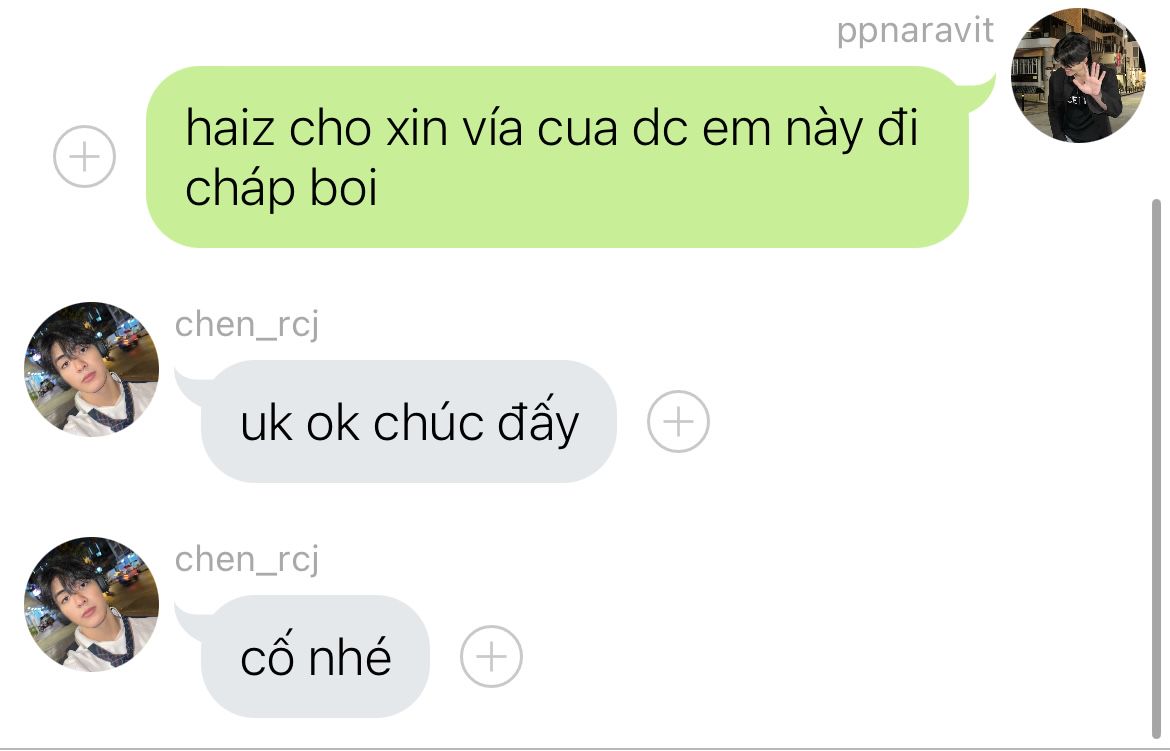Click the chen_rcj name above "uk ok chúc đấy"

(x=247, y=325)
